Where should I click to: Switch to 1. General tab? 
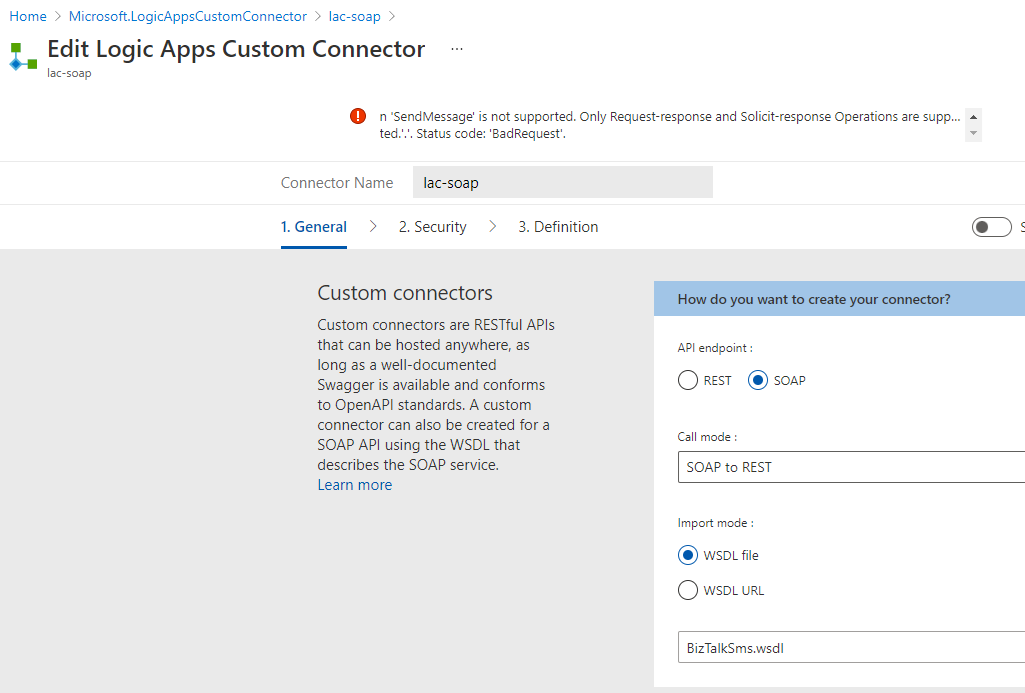pyautogui.click(x=314, y=227)
